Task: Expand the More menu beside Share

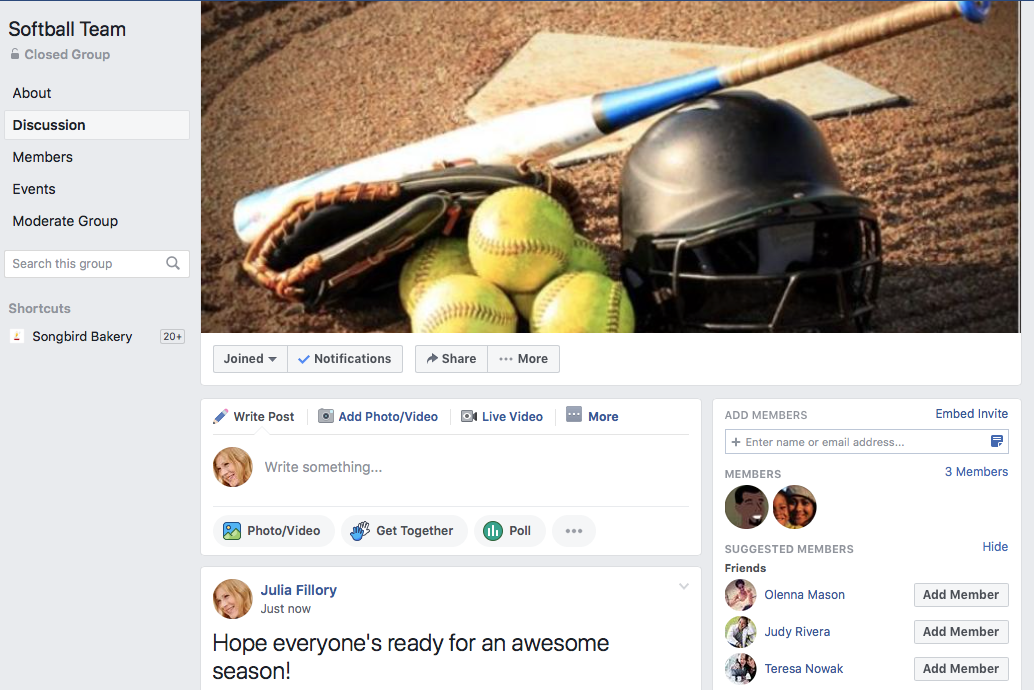Action: 523,359
